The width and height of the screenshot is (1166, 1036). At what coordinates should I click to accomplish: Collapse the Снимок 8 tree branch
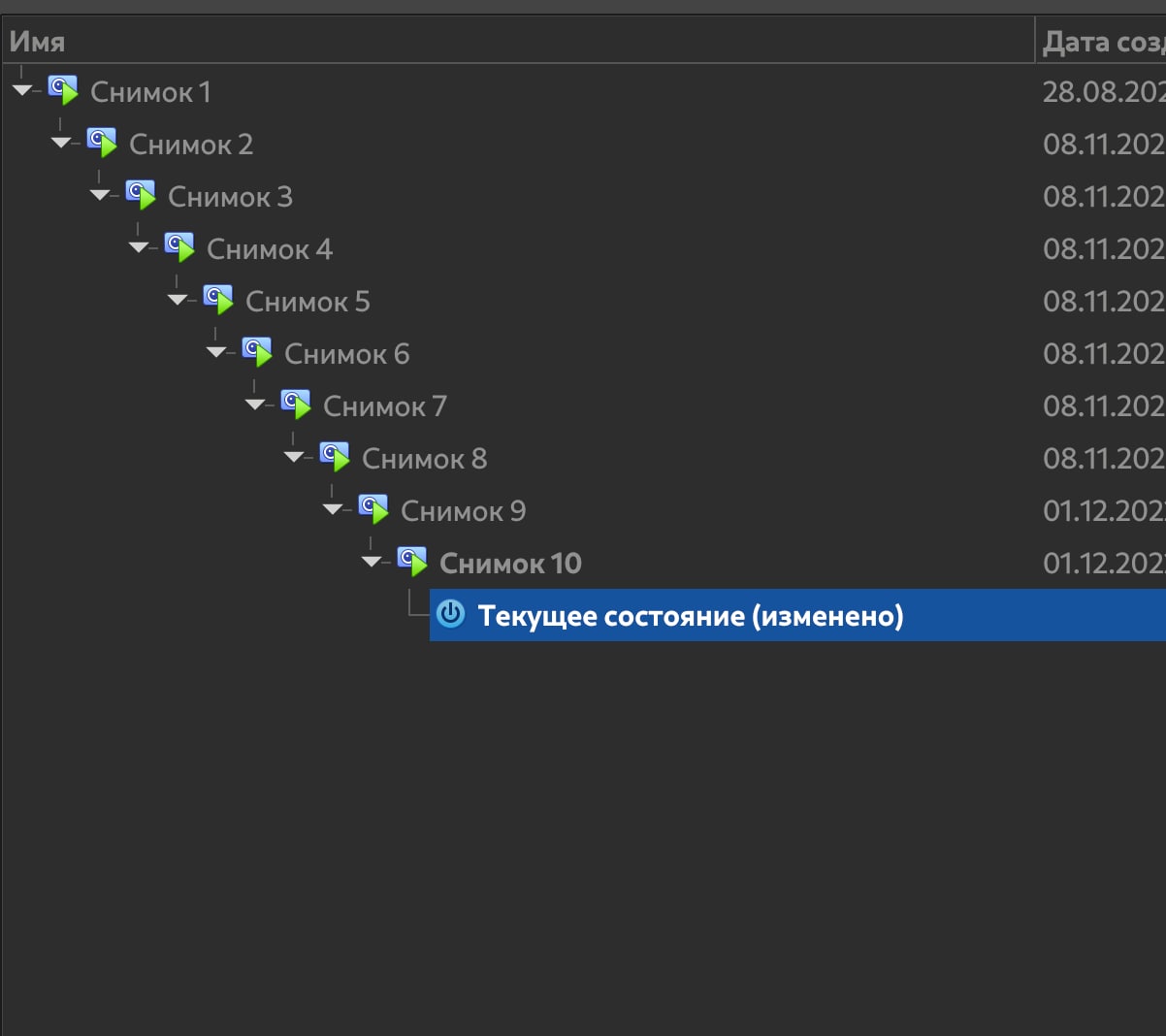293,458
